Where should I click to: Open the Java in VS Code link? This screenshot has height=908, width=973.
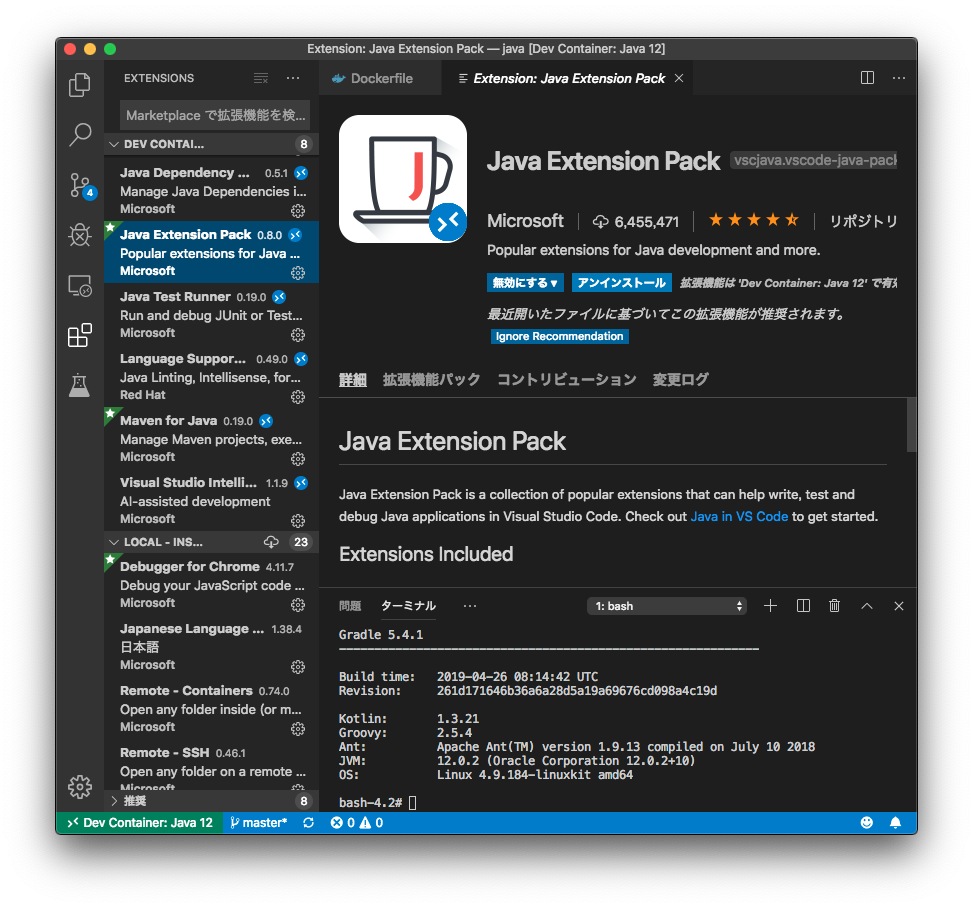coord(739,516)
